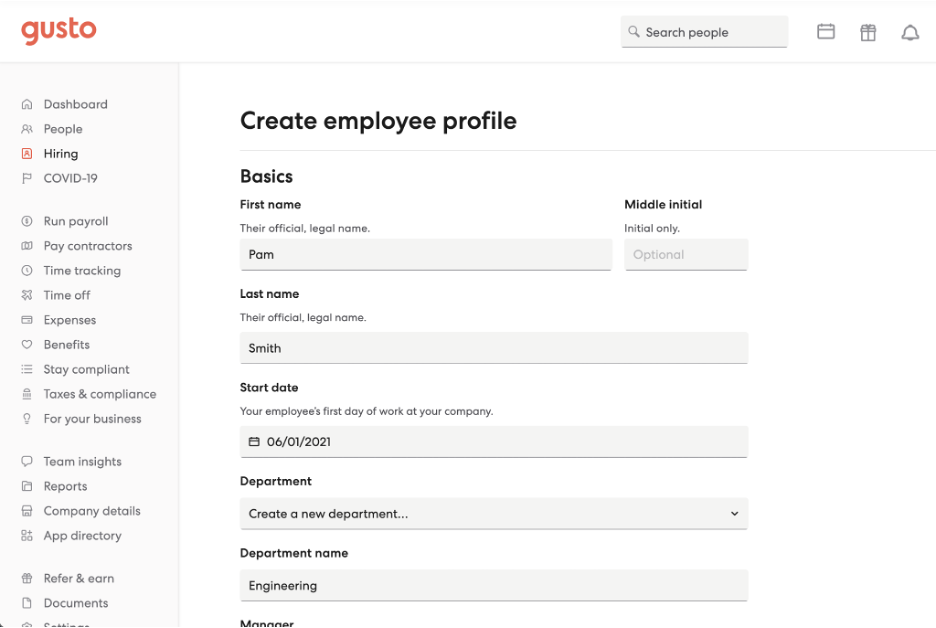Click the Middle initial field
936x628 pixels.
686,254
